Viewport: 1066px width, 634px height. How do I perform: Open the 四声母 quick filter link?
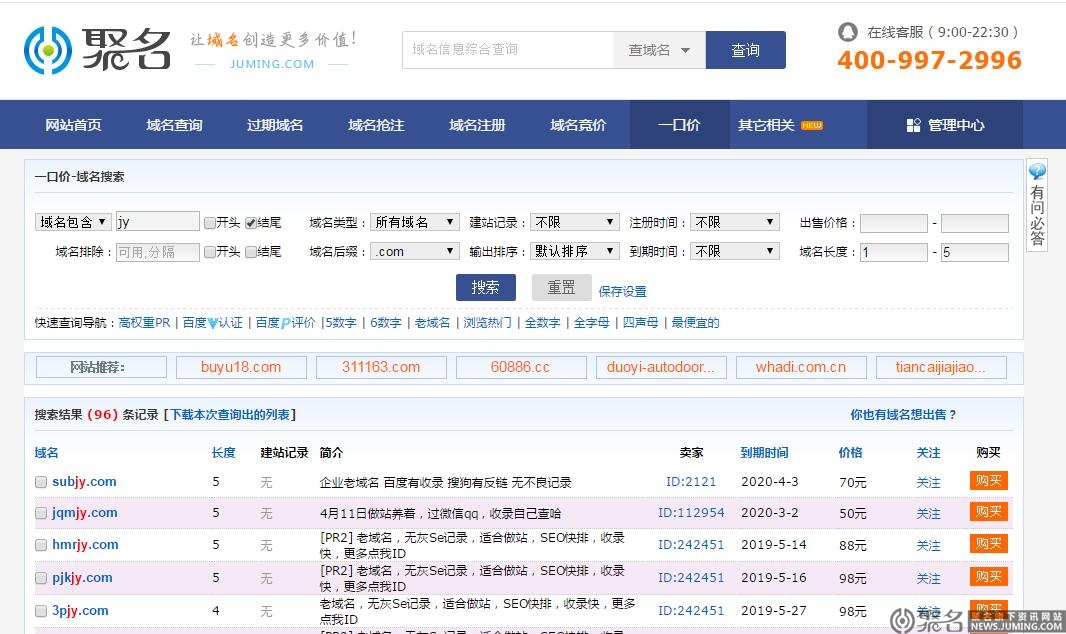coord(640,323)
